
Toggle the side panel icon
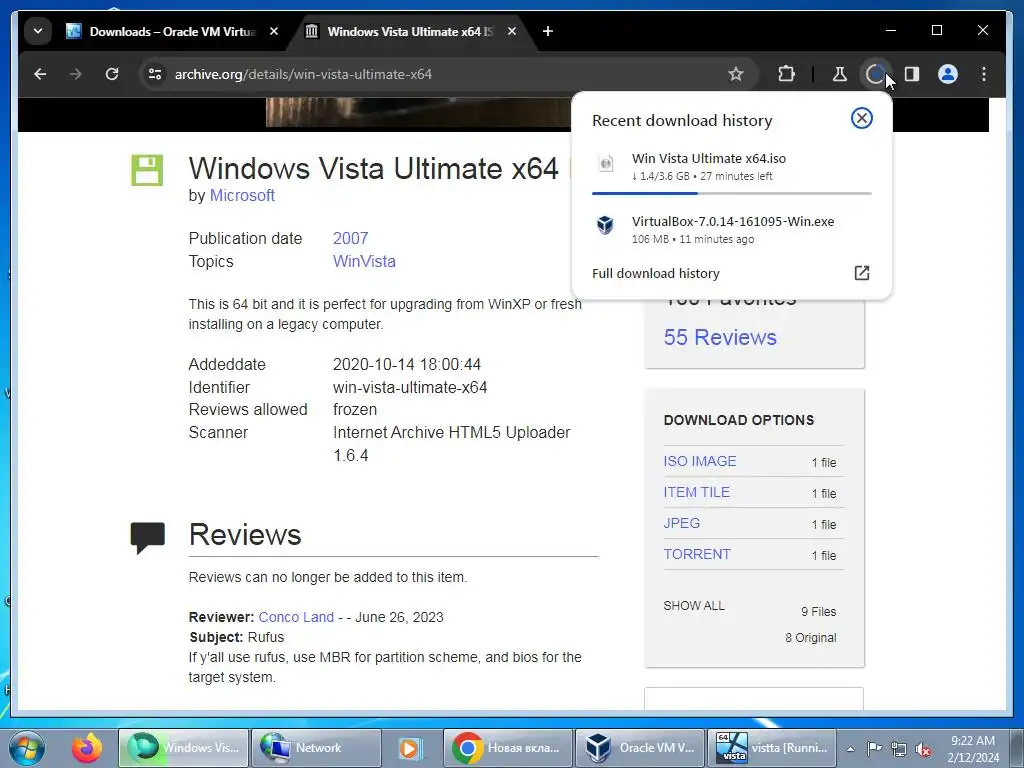[x=912, y=74]
